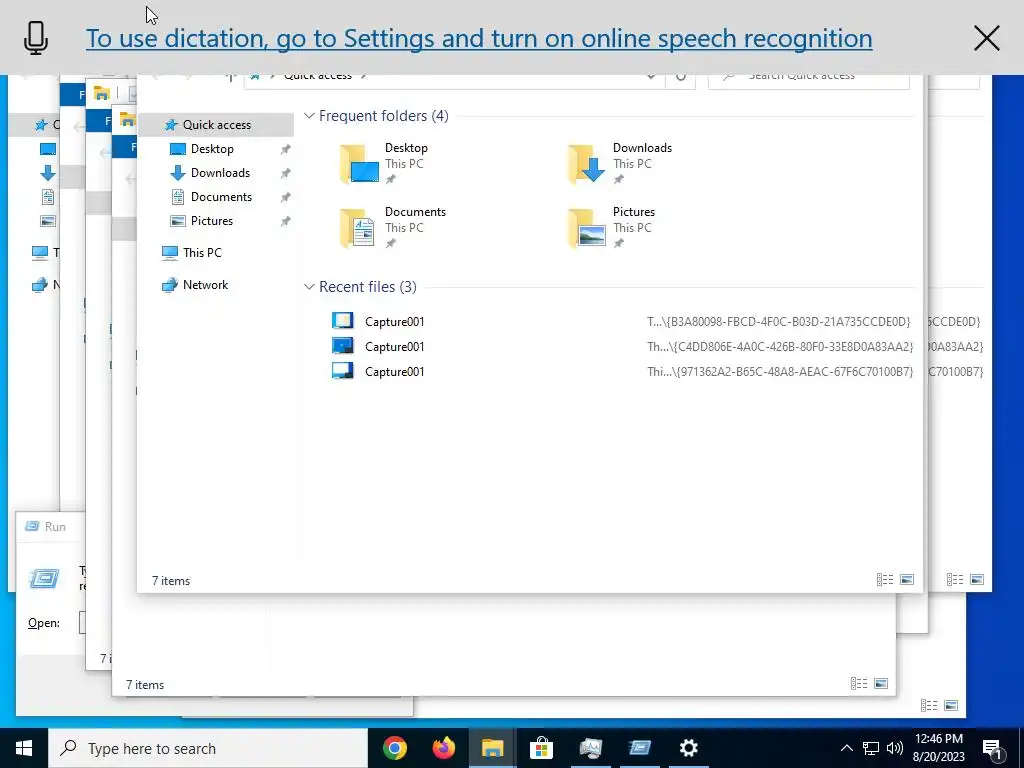The image size is (1024, 768).
Task: Collapse the Recent files group chevron
Action: pos(309,287)
